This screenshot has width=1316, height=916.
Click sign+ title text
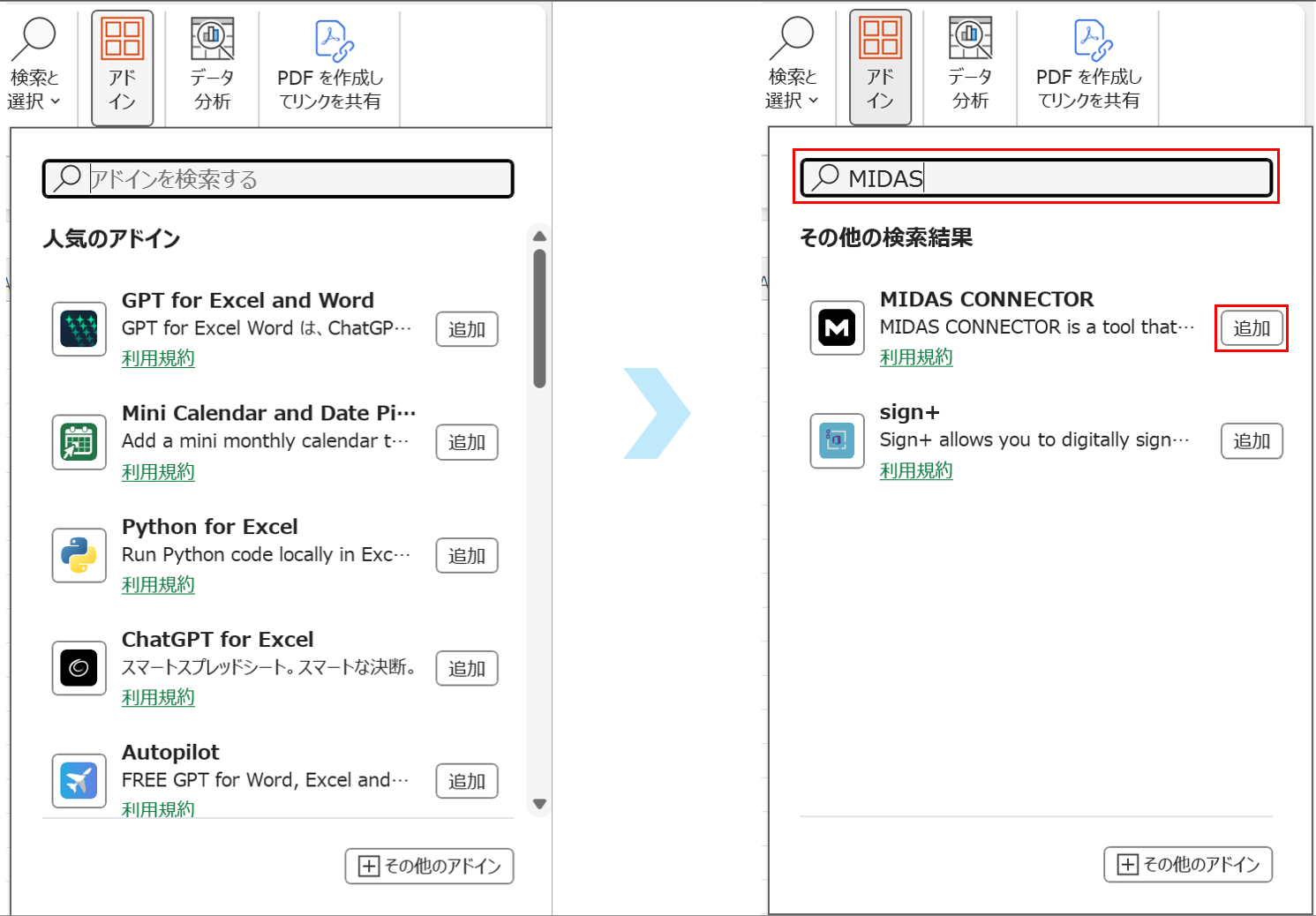pyautogui.click(x=910, y=412)
